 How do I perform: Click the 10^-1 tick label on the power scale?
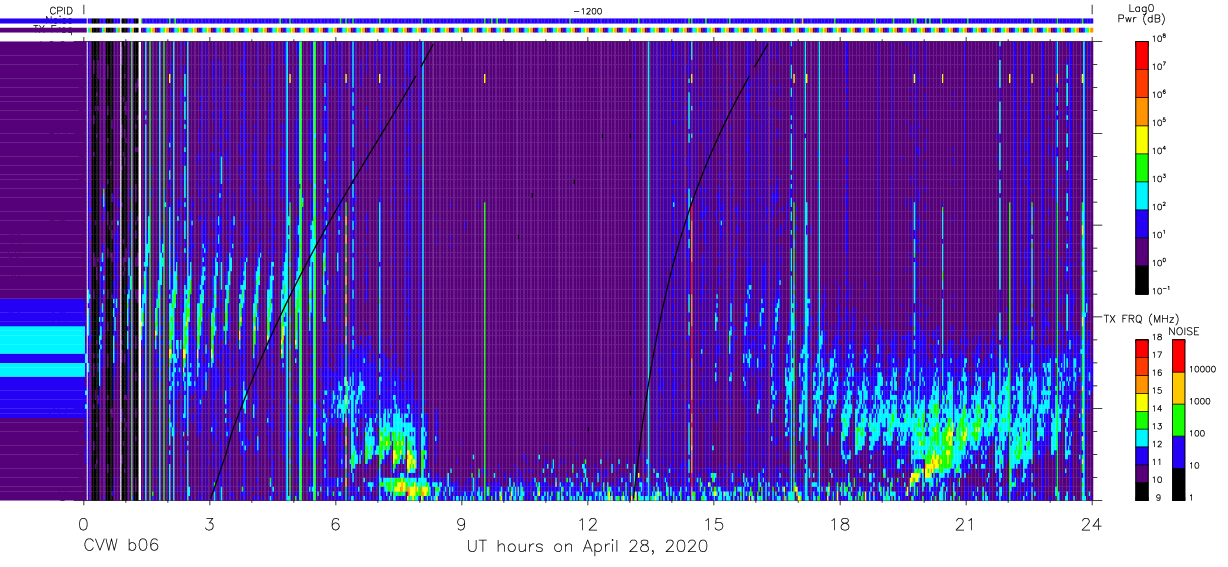click(x=1160, y=290)
